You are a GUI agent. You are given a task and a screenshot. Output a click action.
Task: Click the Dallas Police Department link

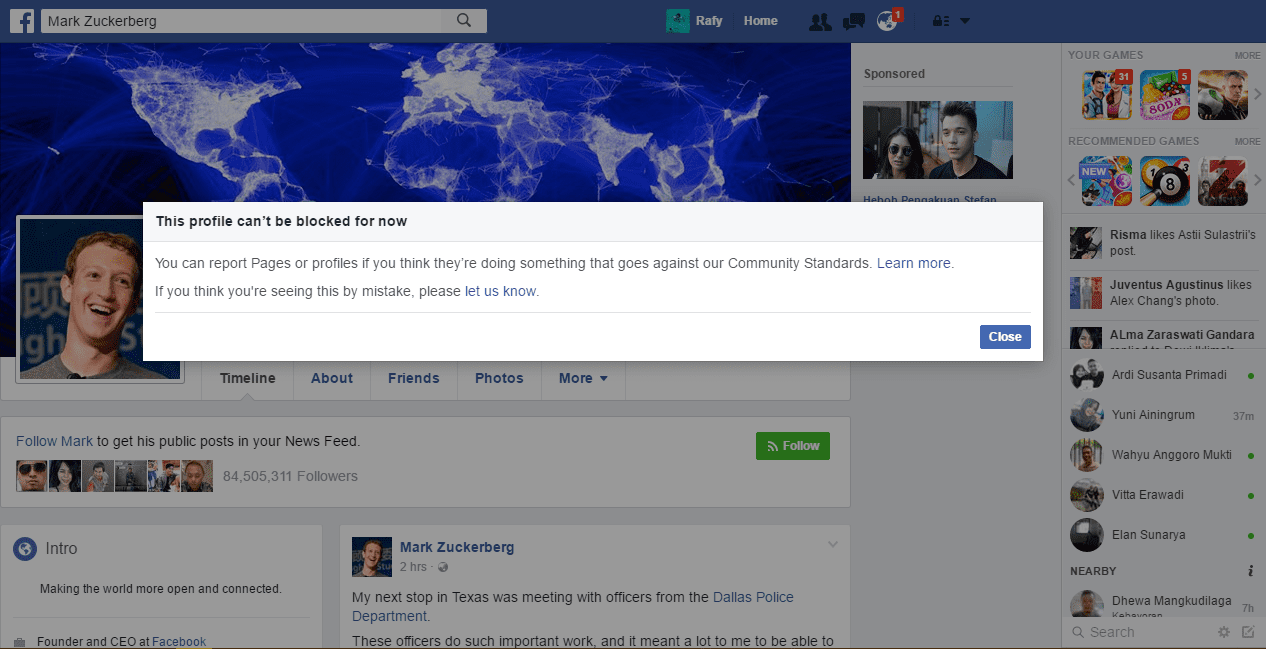click(x=573, y=606)
